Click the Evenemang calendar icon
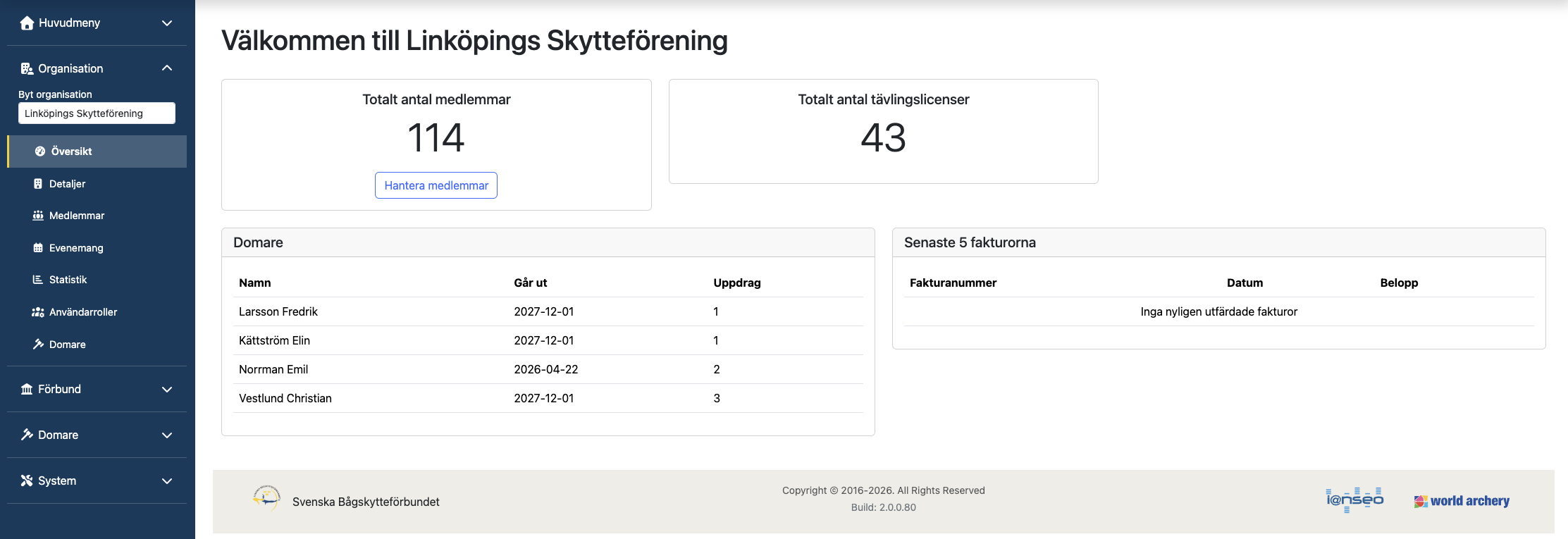 tap(38, 248)
